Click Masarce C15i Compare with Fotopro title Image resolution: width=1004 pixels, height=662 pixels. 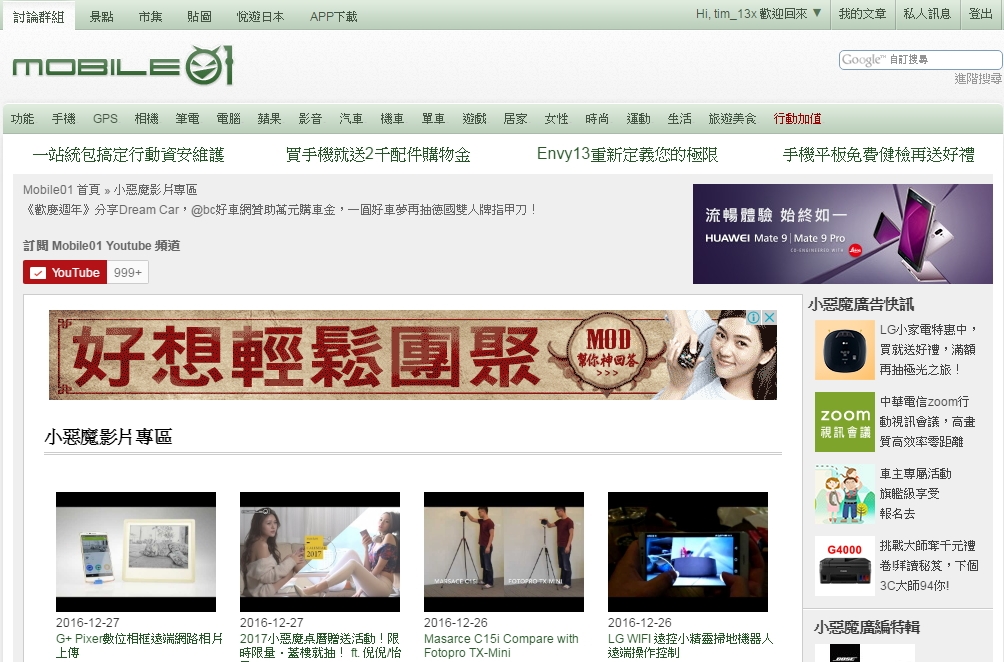click(x=501, y=645)
